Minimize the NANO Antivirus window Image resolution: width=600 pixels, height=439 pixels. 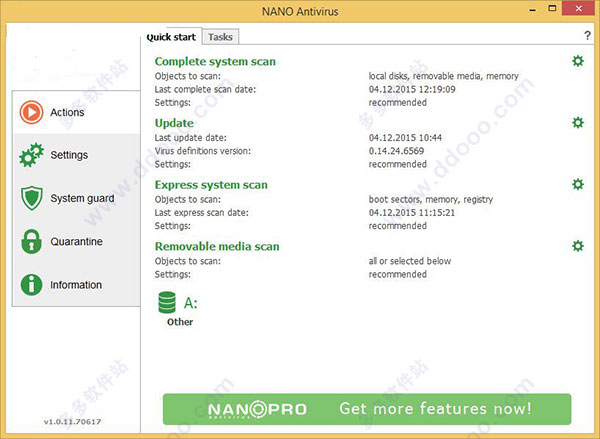coord(532,10)
